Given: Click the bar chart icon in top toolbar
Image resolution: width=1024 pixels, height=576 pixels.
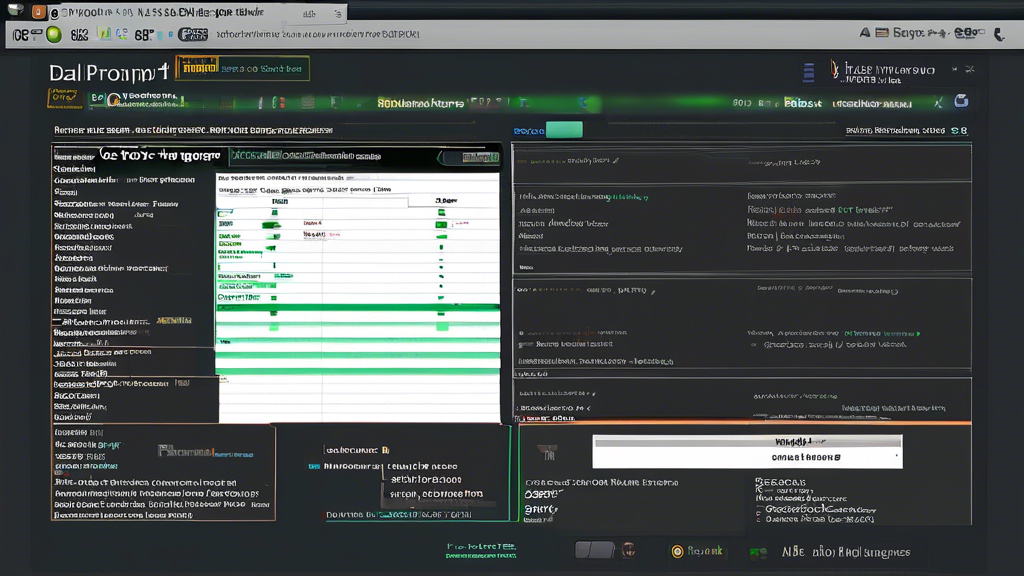Looking at the screenshot, I should pyautogui.click(x=104, y=33).
